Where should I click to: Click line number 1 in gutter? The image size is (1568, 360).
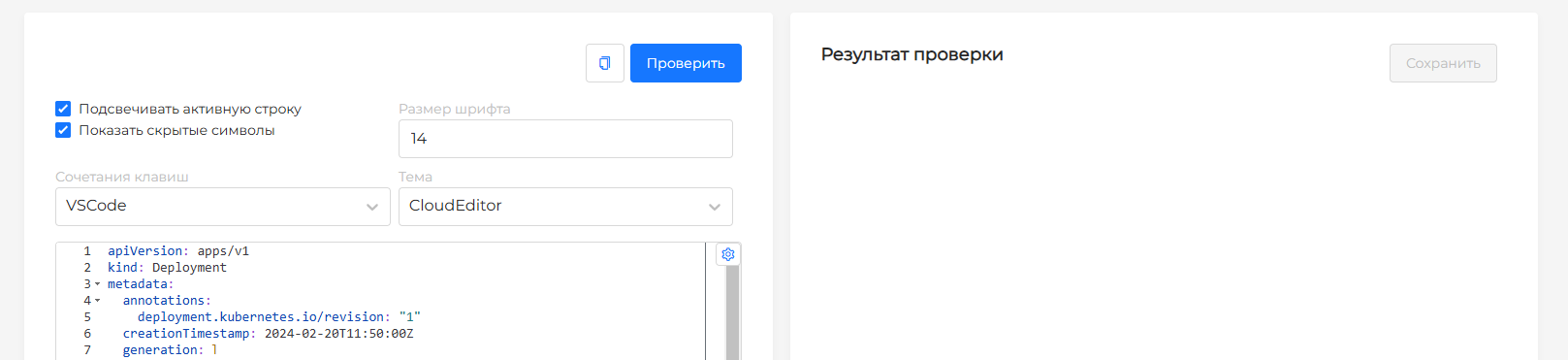(x=87, y=251)
